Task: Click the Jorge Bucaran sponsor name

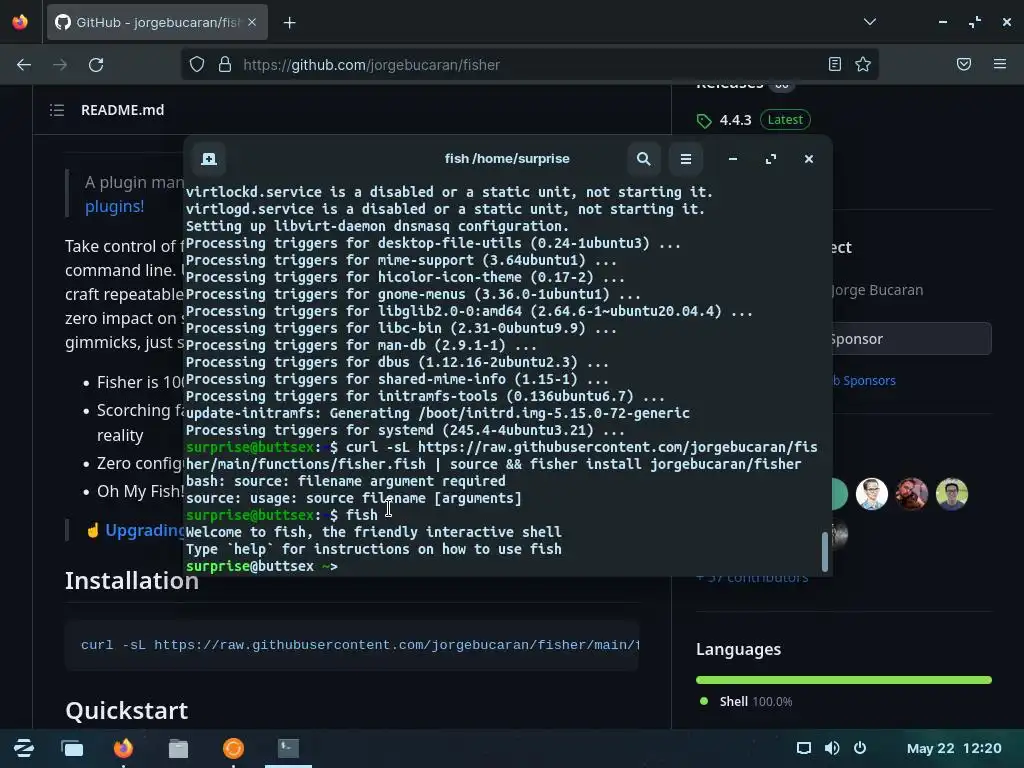Action: 877,290
